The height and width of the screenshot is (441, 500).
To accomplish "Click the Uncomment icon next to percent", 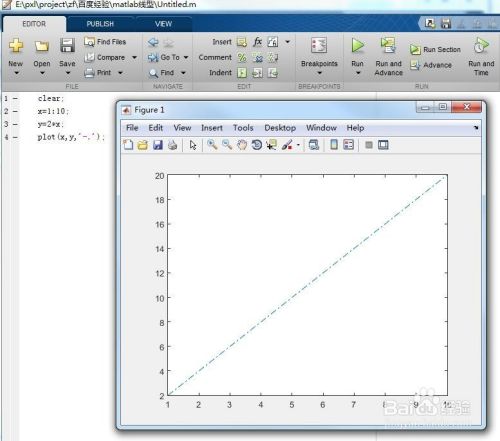I will (258, 58).
